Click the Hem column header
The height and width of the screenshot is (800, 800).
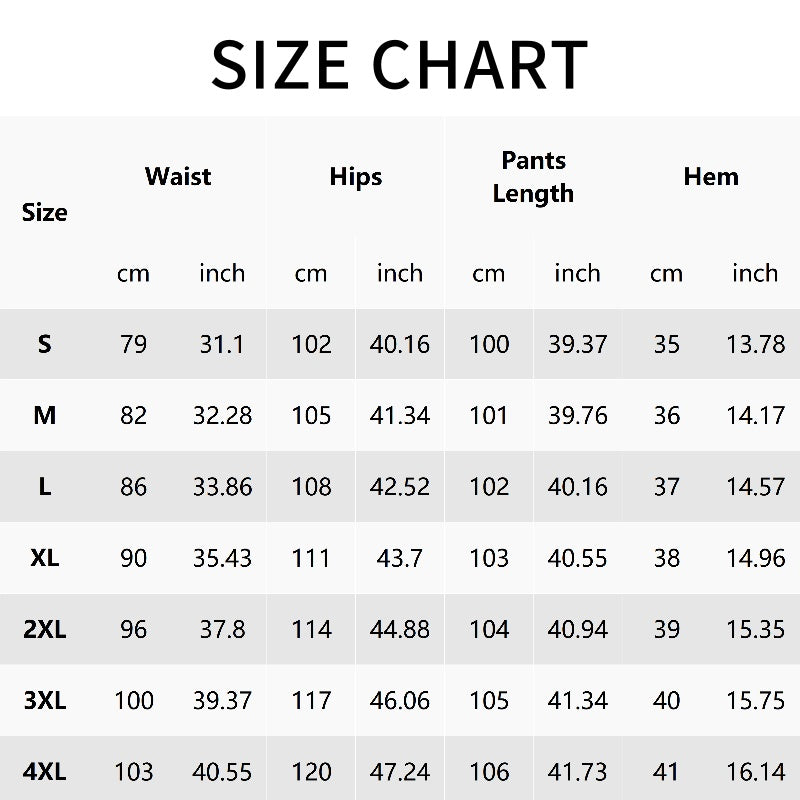pyautogui.click(x=711, y=177)
